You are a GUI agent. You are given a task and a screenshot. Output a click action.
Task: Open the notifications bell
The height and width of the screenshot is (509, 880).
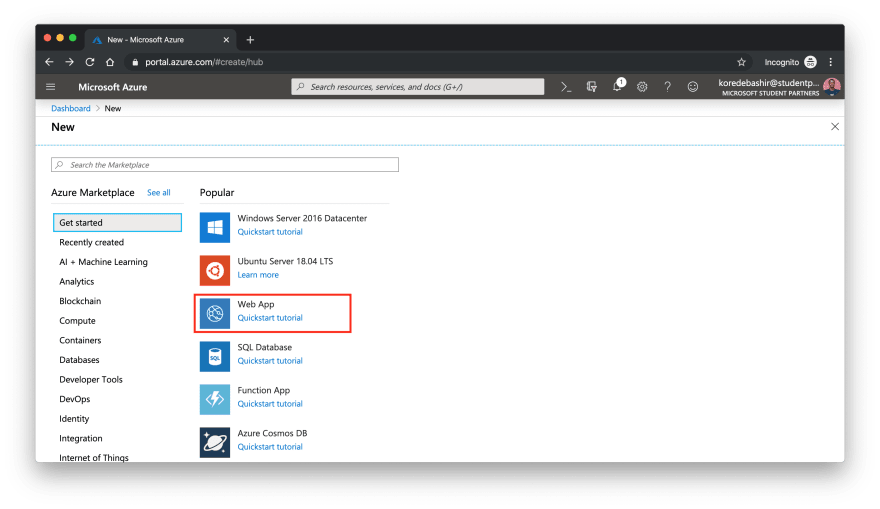click(x=617, y=86)
